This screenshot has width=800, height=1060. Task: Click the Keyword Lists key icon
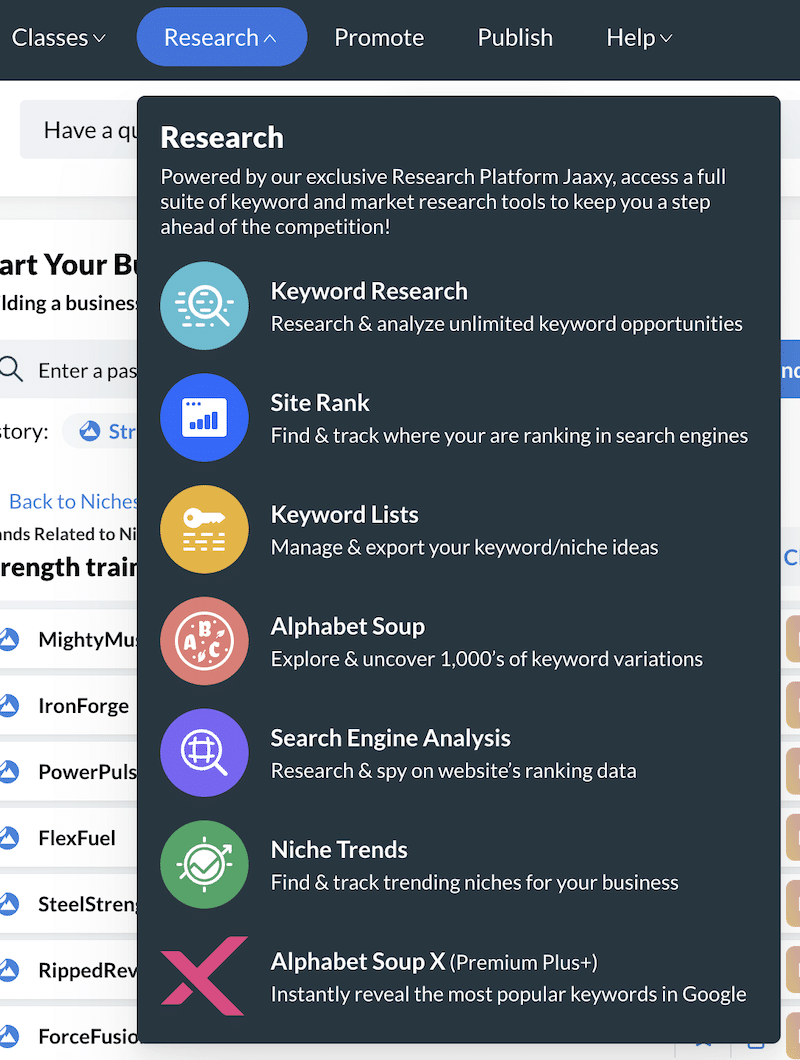(x=204, y=529)
